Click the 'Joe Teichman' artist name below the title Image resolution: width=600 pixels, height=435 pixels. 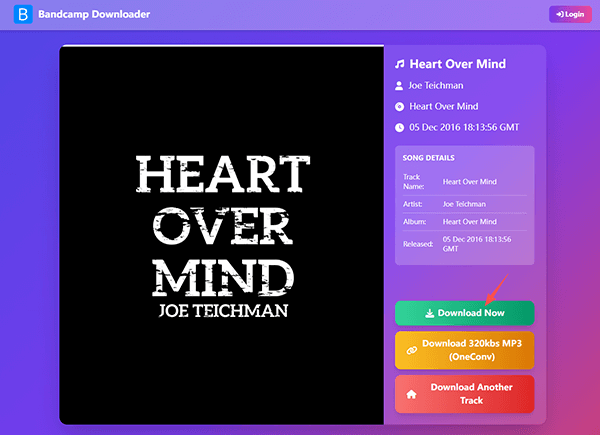point(436,86)
